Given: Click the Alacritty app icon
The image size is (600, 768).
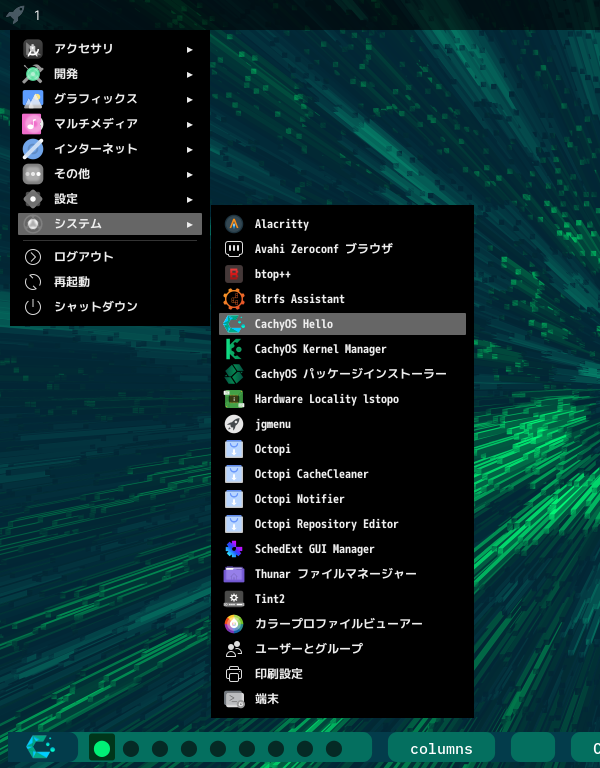Looking at the screenshot, I should 234,224.
